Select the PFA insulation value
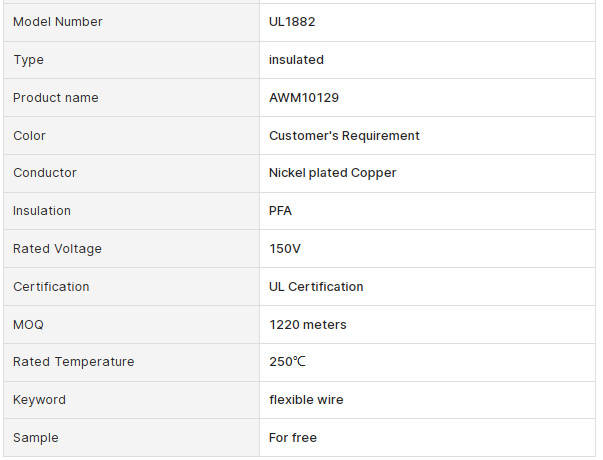This screenshot has width=603, height=460. click(280, 211)
